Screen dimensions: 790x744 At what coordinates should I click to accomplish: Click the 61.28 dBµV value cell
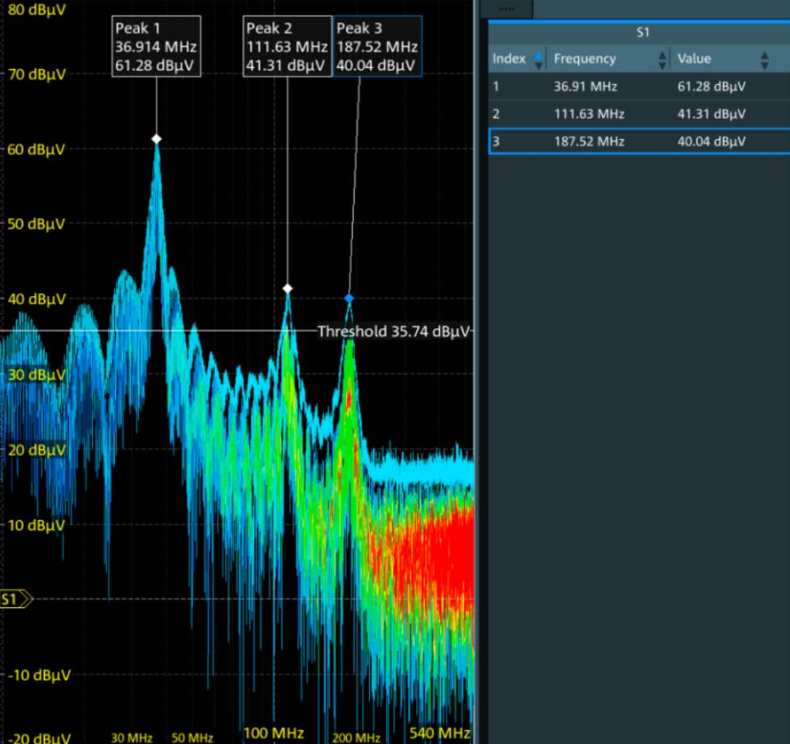[x=711, y=87]
